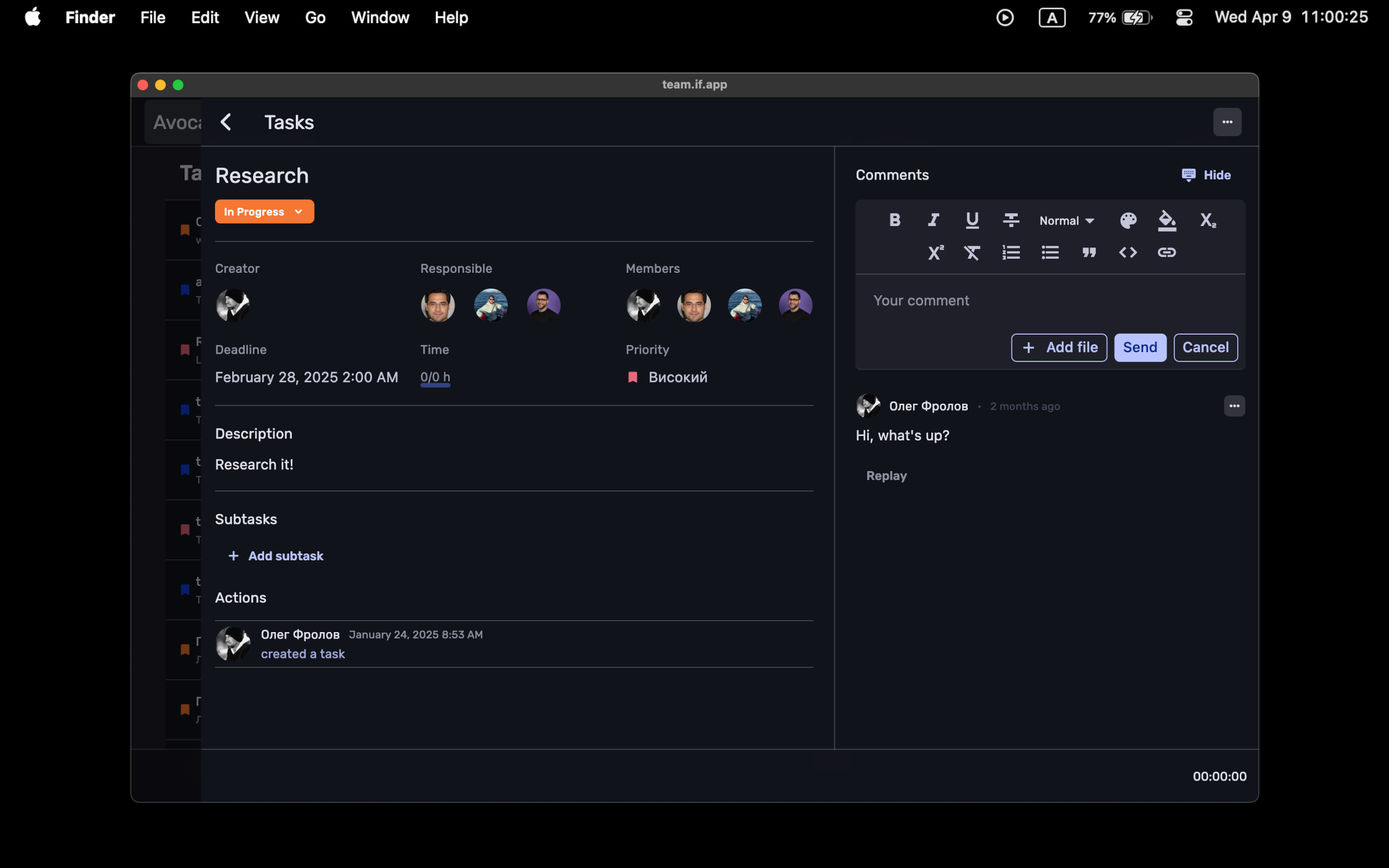Insert a numbered list
The height and width of the screenshot is (868, 1389).
(1011, 252)
